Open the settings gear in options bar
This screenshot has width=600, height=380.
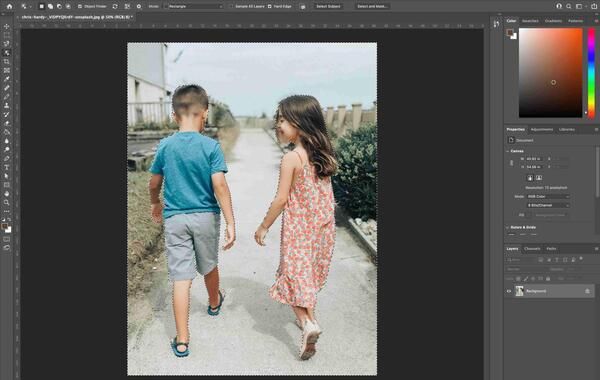(139, 7)
